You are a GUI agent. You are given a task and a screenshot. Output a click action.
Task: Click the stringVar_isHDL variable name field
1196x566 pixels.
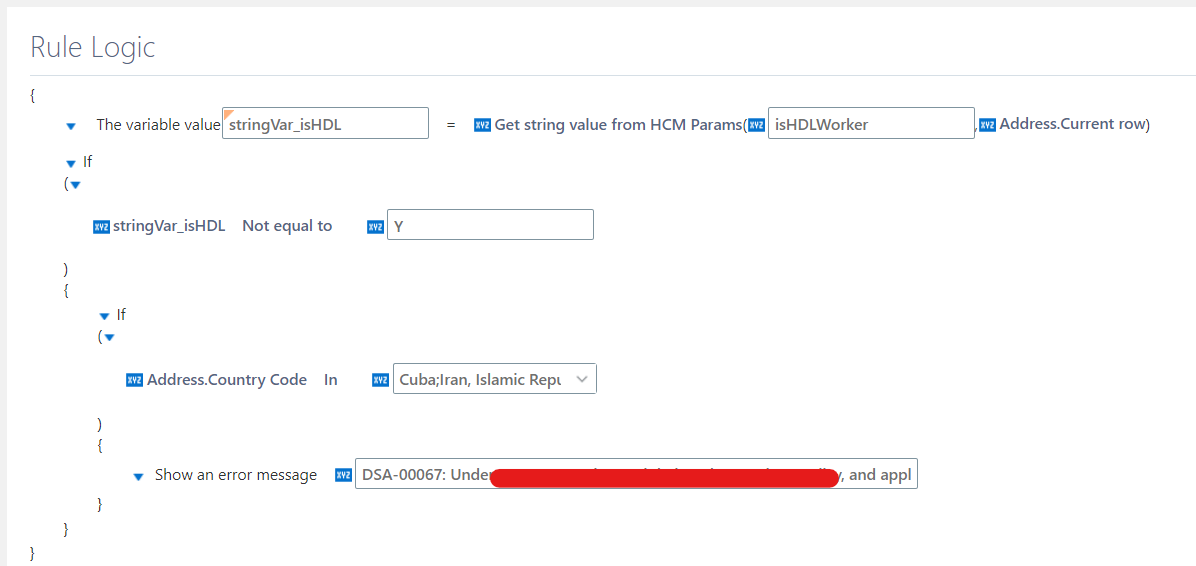pyautogui.click(x=325, y=124)
